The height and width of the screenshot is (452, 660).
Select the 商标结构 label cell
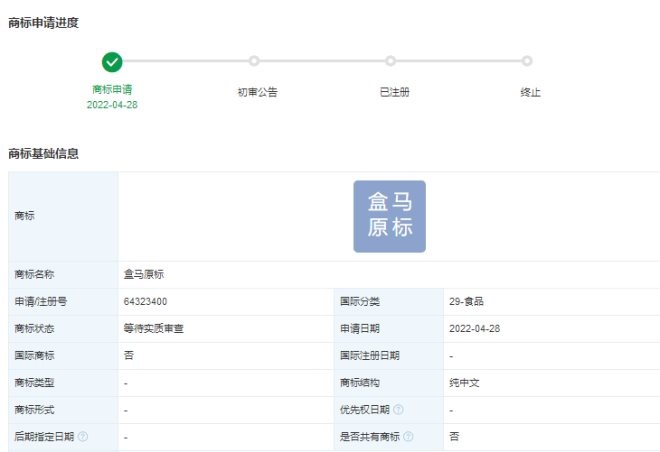point(389,383)
